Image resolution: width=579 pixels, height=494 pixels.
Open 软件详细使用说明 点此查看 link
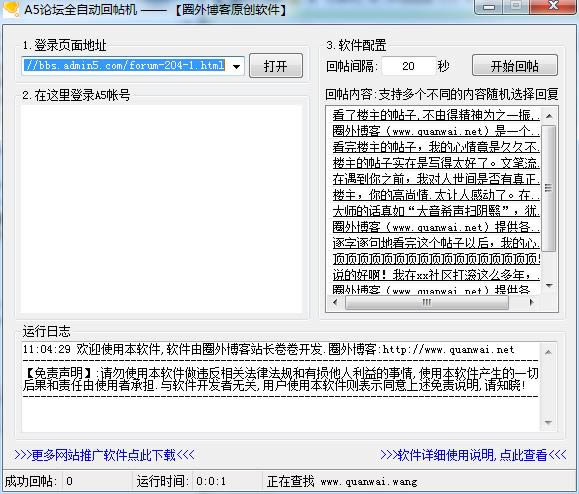pyautogui.click(x=473, y=455)
